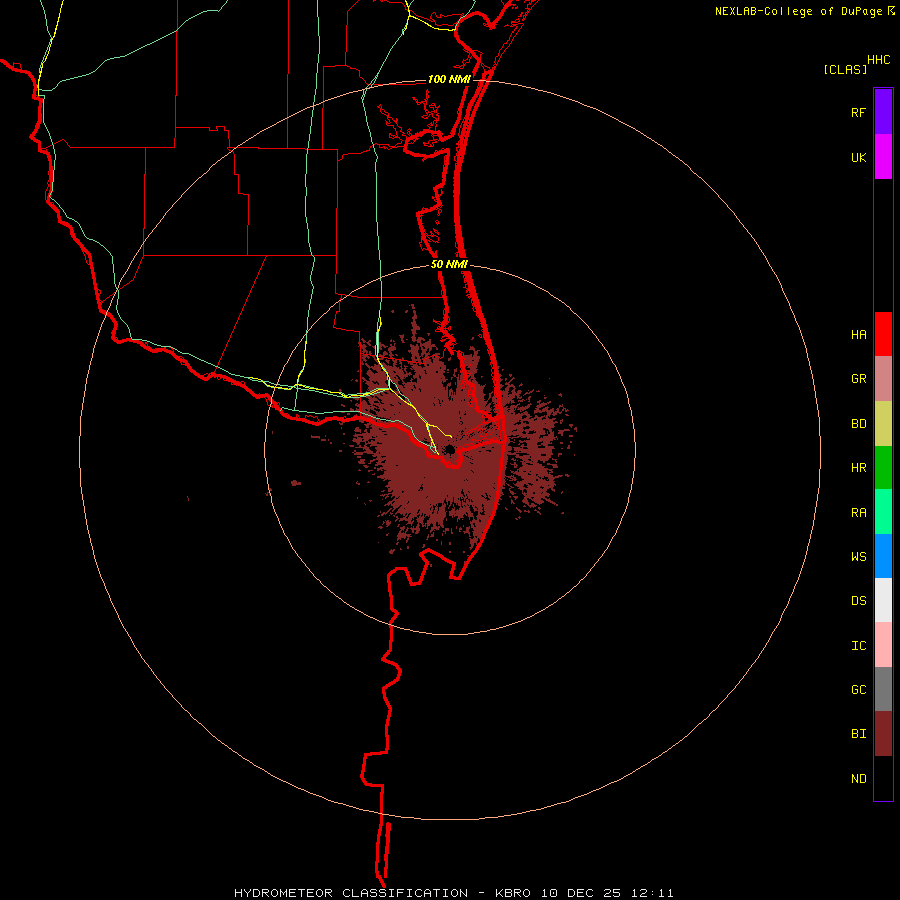Click the 50 NMI range ring label
Viewport: 900px width, 900px height.
[x=449, y=264]
